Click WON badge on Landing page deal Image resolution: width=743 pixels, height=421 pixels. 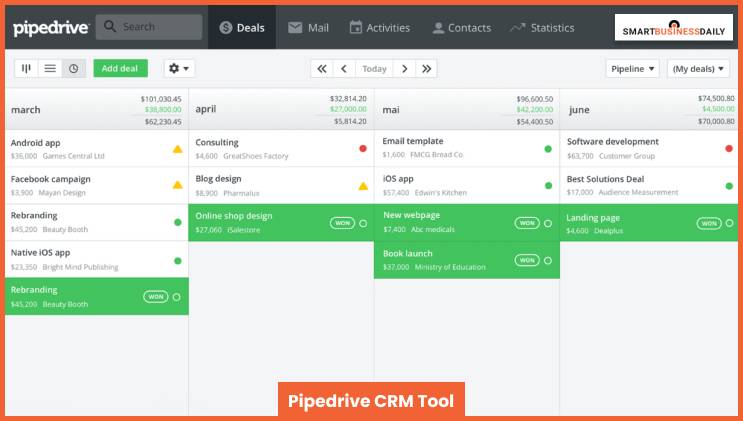coord(709,223)
